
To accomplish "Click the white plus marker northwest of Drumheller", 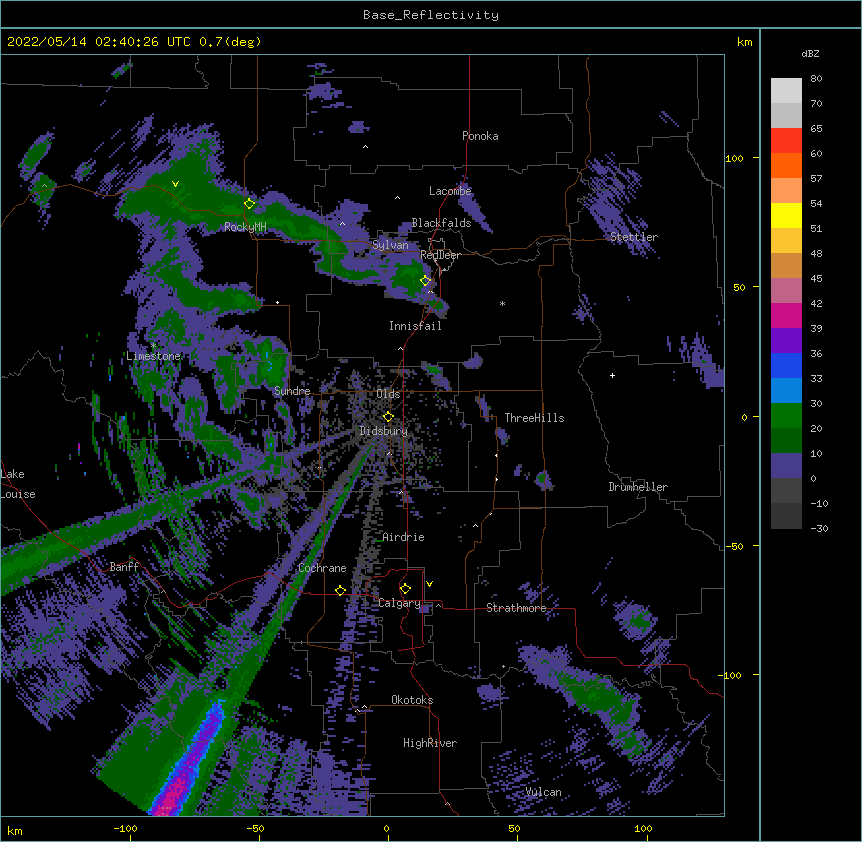I will coord(612,375).
